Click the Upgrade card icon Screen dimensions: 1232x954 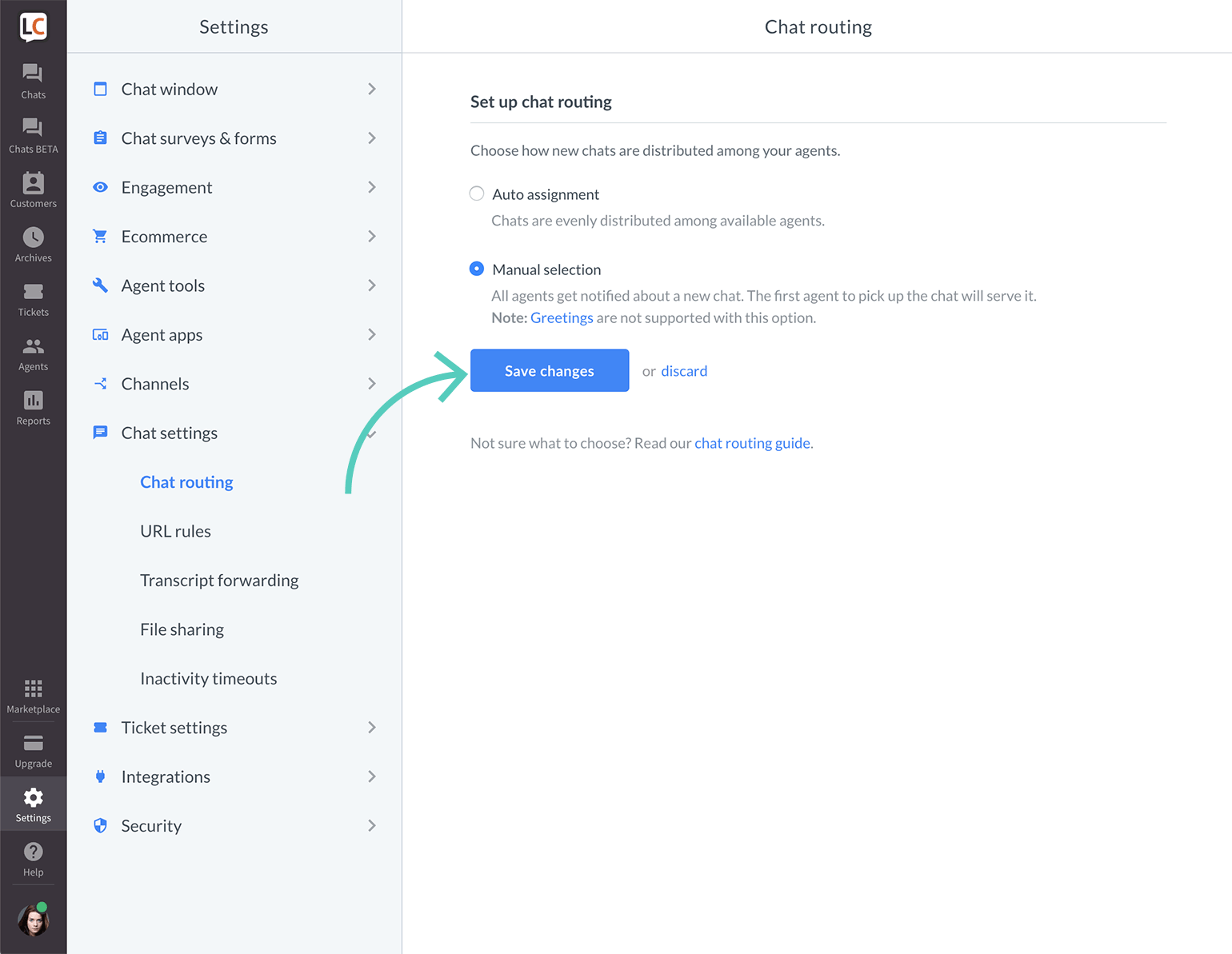pos(33,743)
